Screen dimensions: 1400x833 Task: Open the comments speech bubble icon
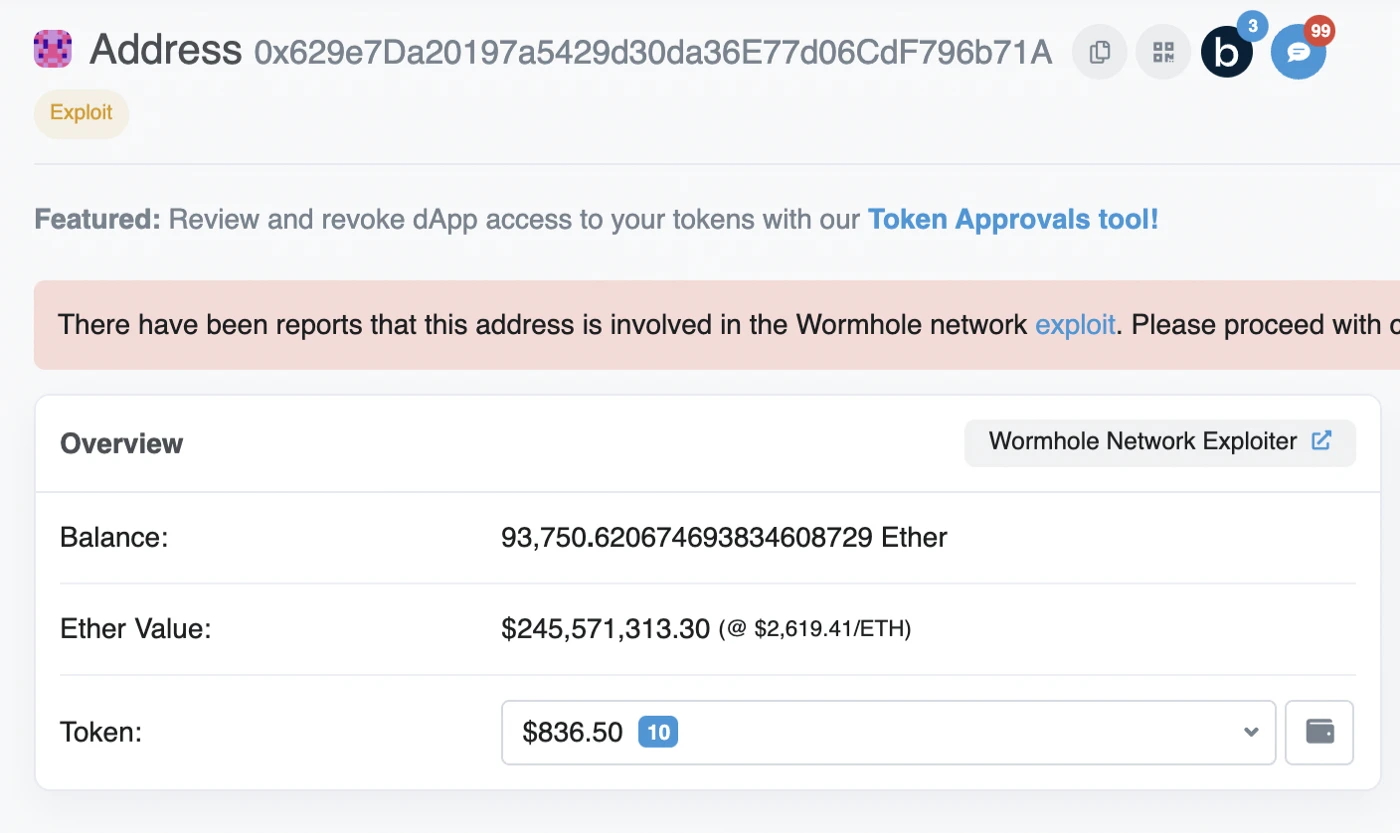[1298, 52]
